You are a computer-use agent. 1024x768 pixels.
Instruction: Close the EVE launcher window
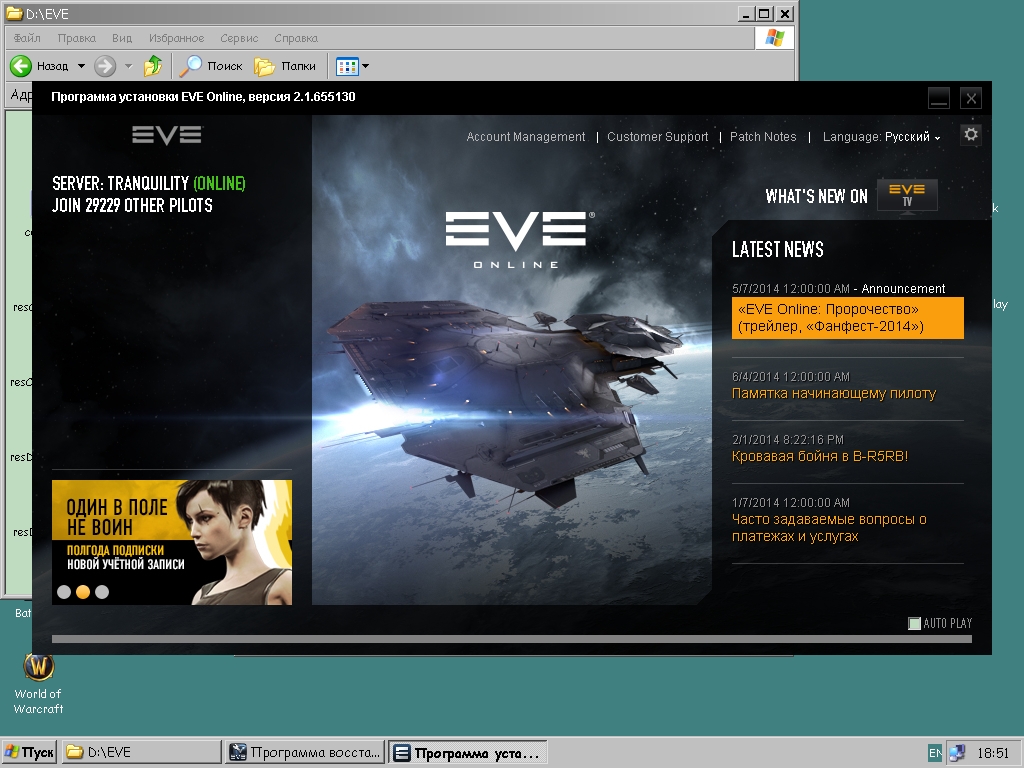[x=971, y=98]
